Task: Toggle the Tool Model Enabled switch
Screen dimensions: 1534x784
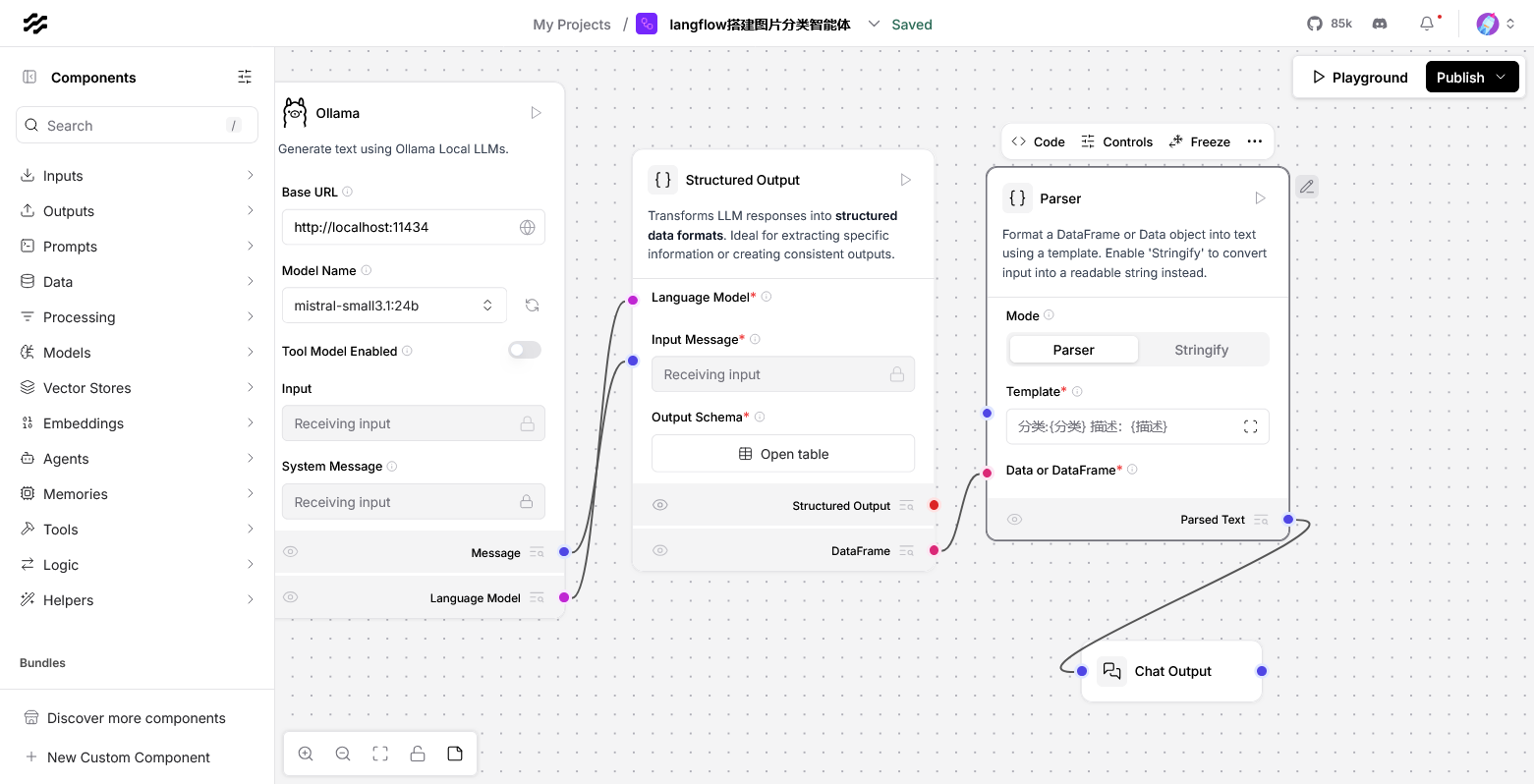Action: pos(525,350)
